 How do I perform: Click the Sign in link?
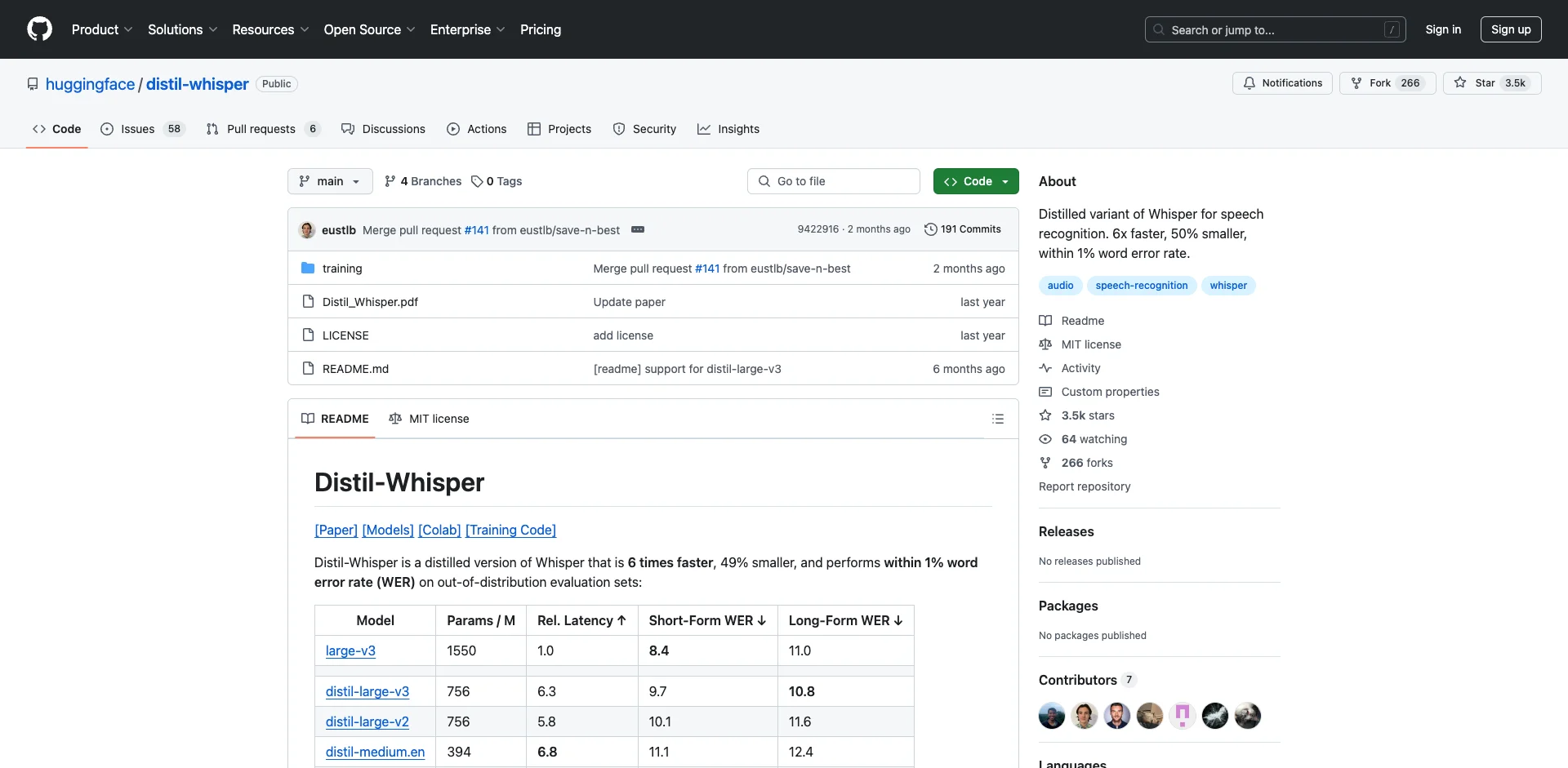point(1443,29)
